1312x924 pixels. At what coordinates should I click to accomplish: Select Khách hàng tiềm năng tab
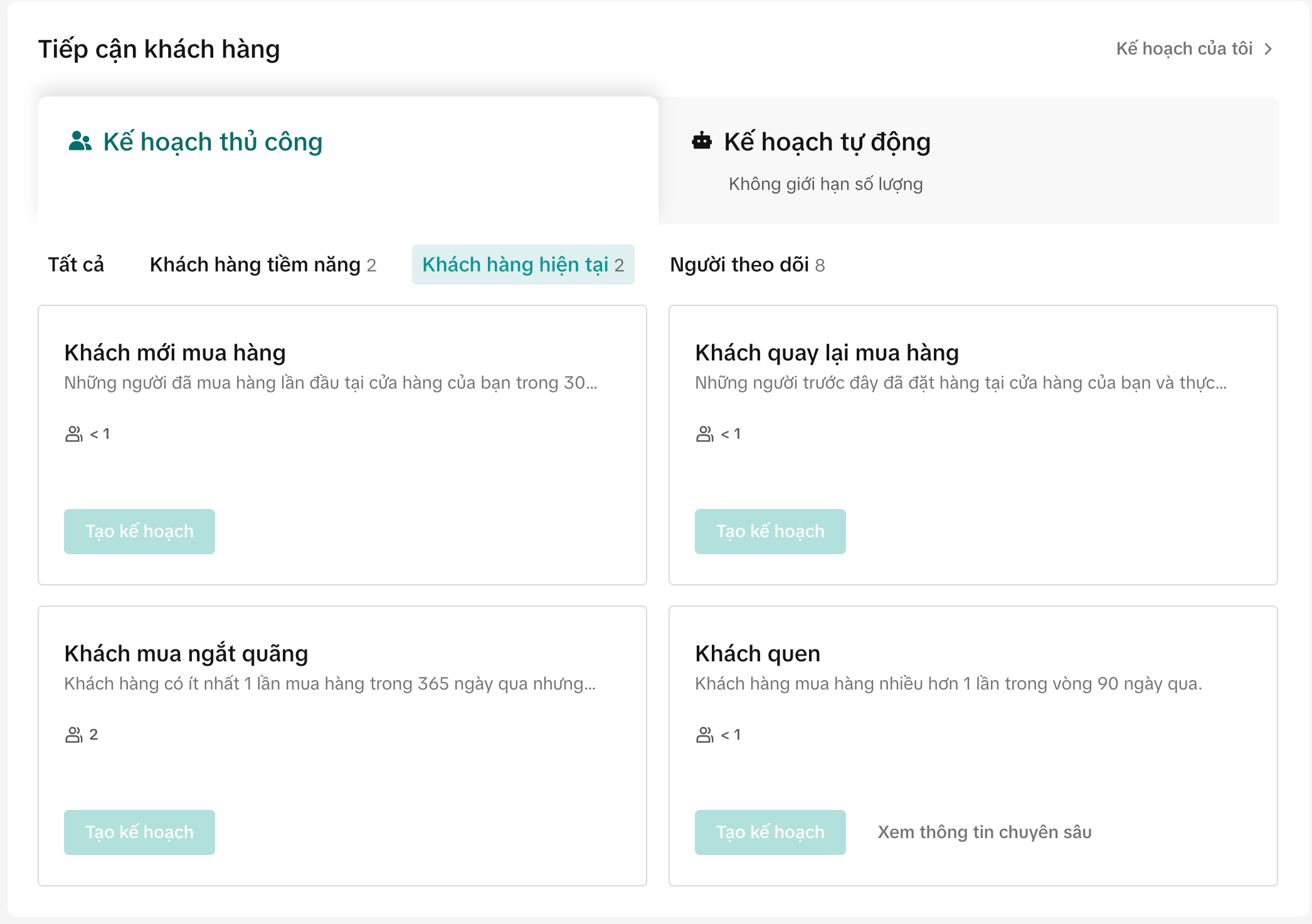coord(263,265)
